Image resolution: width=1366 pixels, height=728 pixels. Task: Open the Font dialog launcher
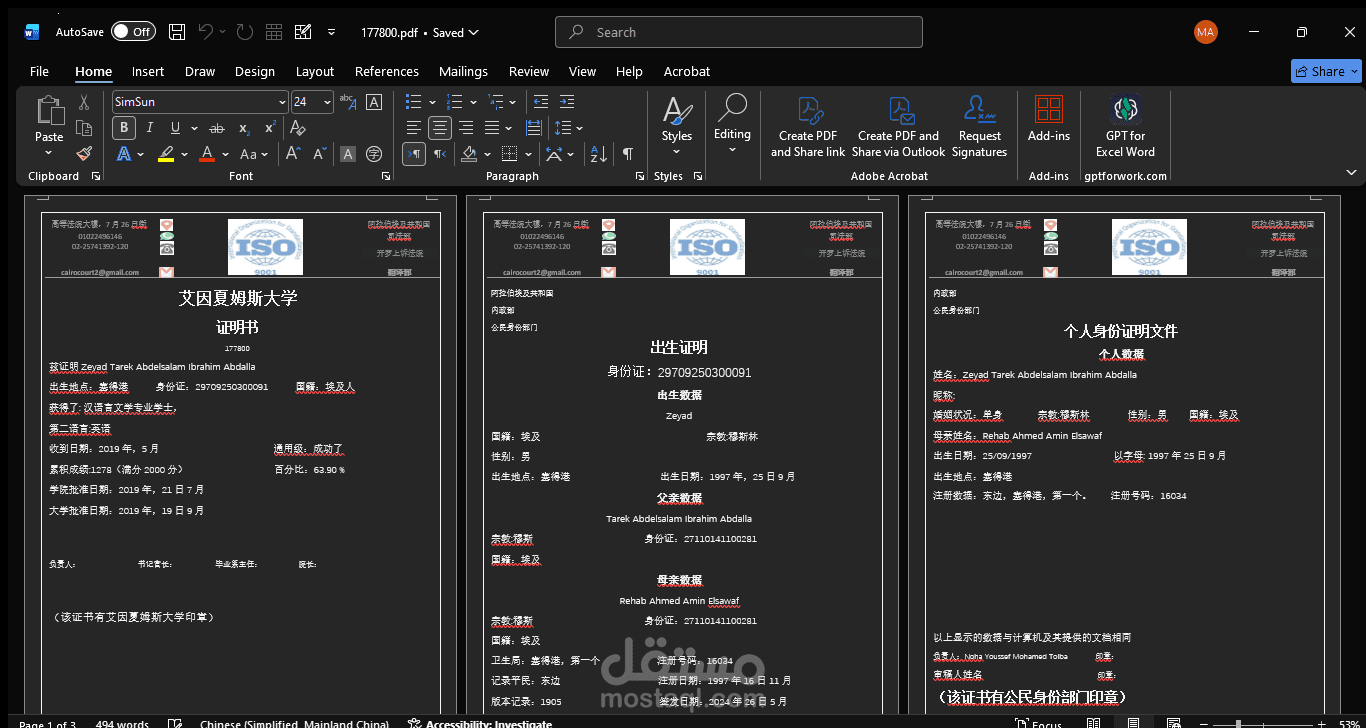coord(386,176)
